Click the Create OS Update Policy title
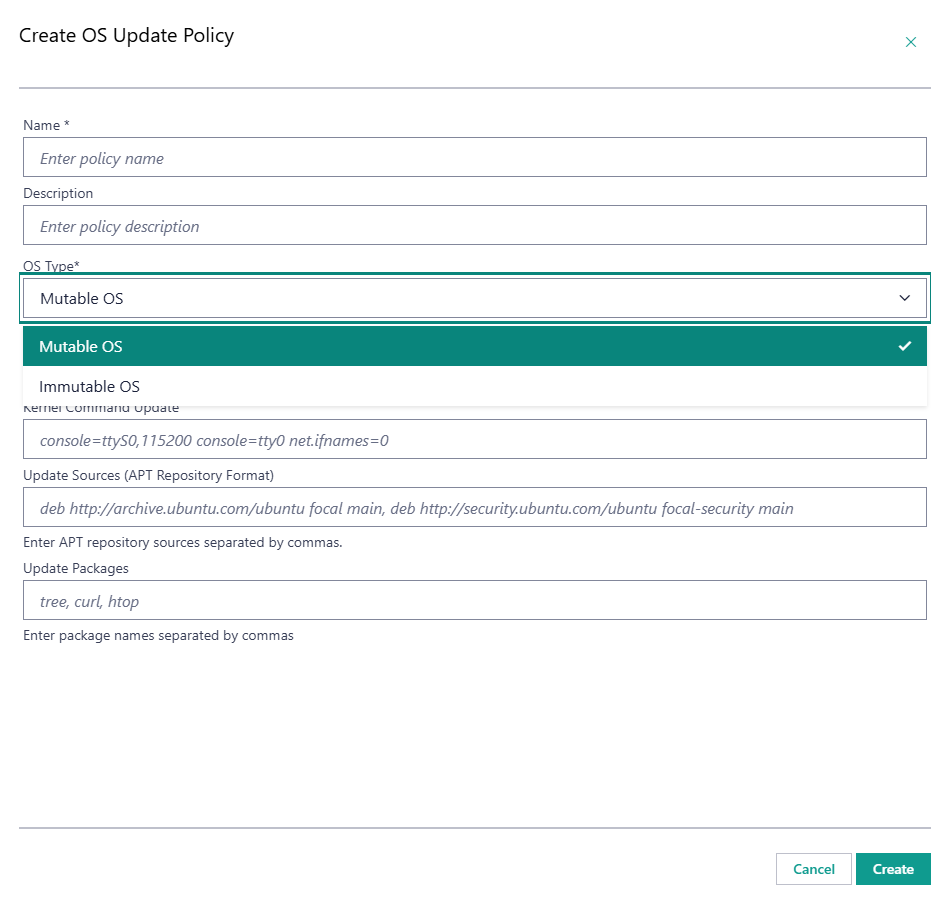This screenshot has height=900, width=944. (126, 34)
